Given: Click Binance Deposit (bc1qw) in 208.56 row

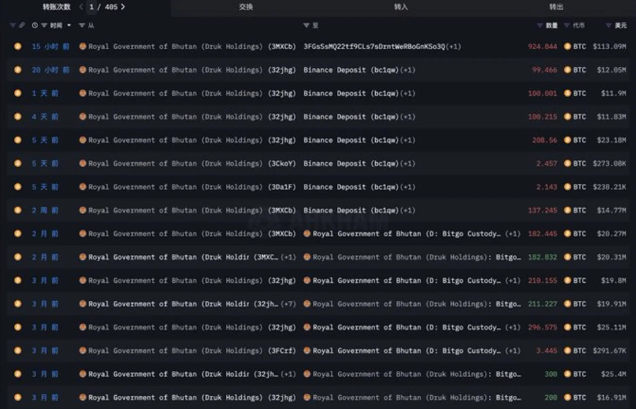Looking at the screenshot, I should coord(351,140).
